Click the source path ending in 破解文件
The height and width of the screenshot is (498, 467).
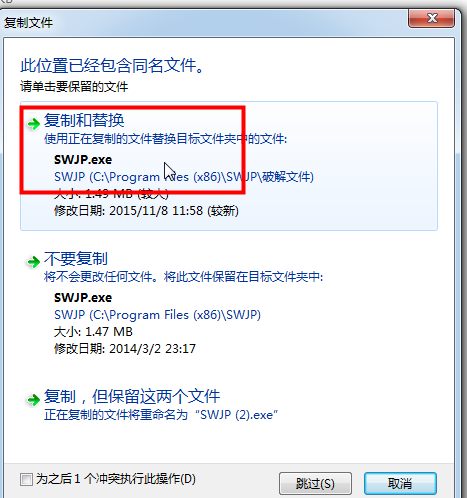pos(184,177)
